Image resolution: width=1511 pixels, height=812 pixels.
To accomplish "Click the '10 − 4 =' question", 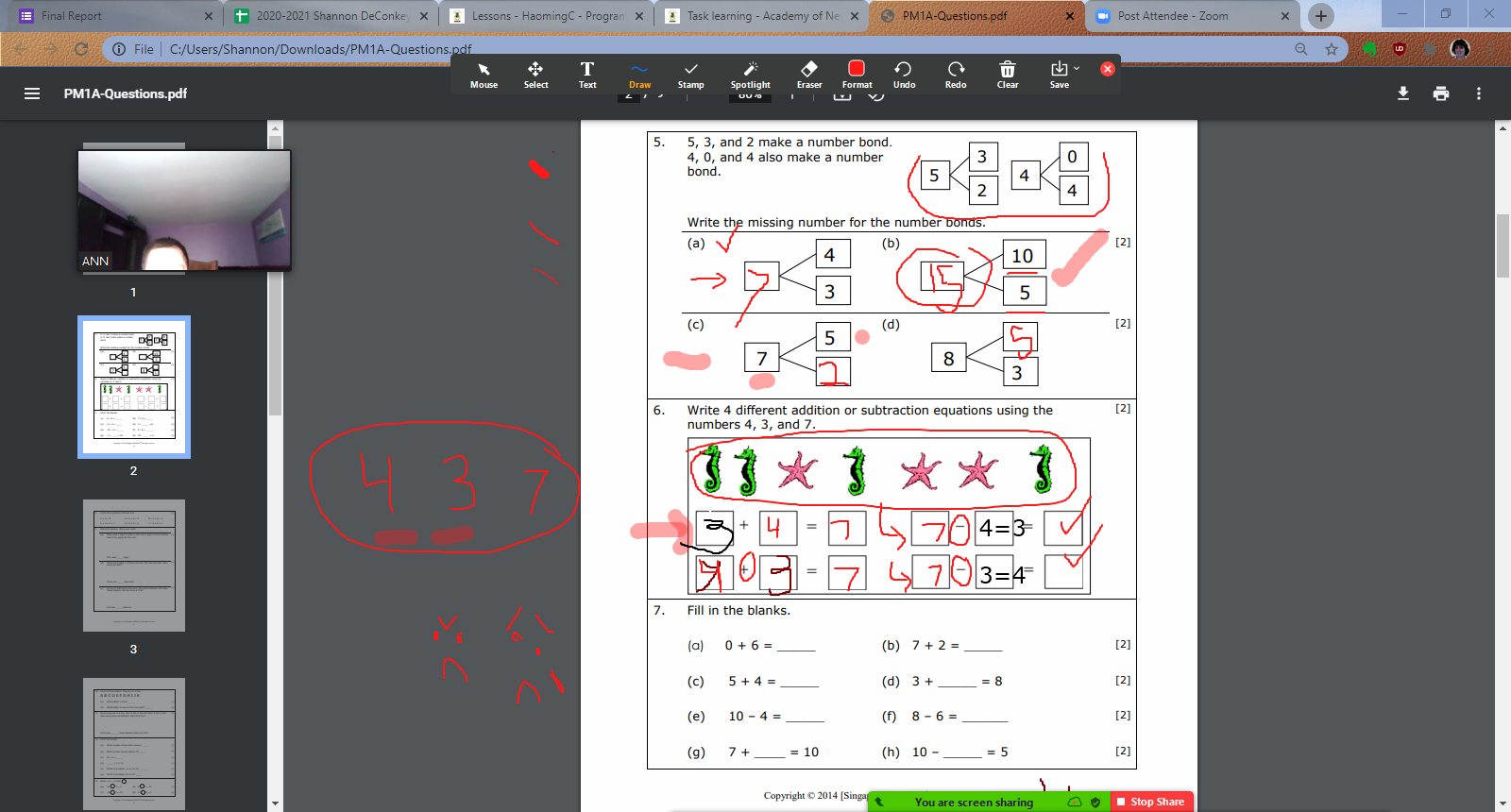I will (776, 717).
